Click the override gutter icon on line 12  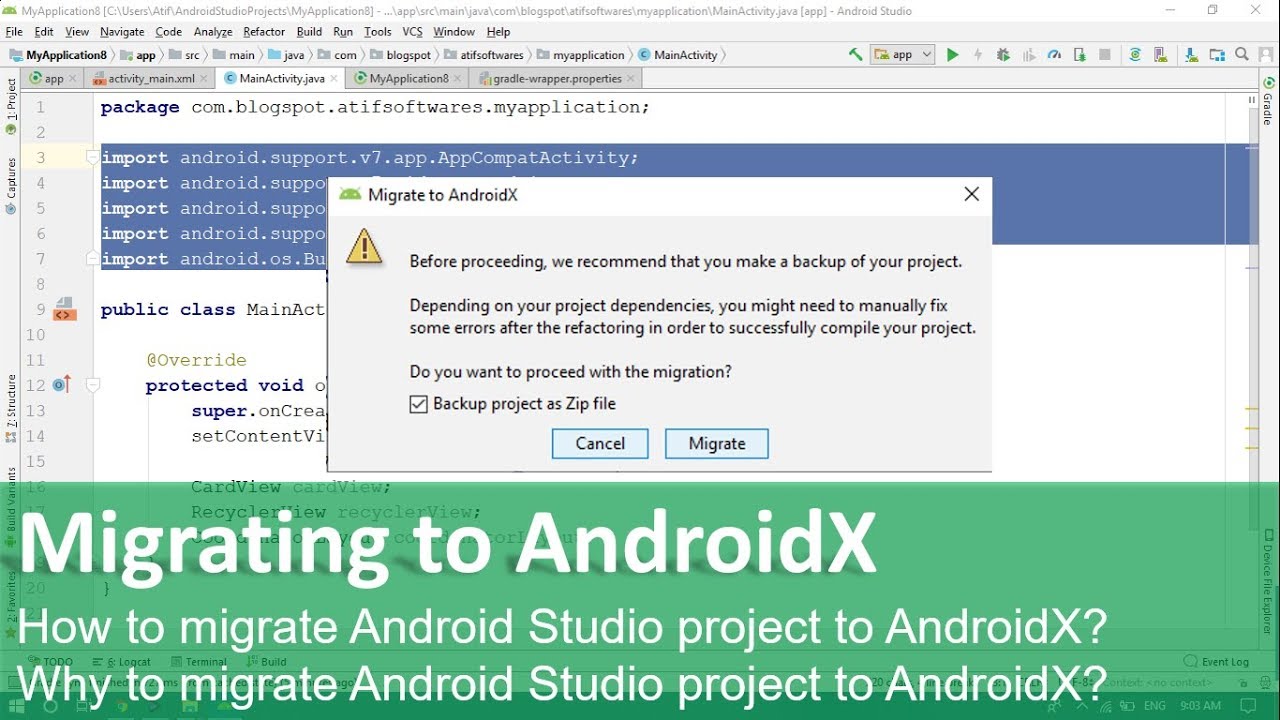[x=62, y=385]
